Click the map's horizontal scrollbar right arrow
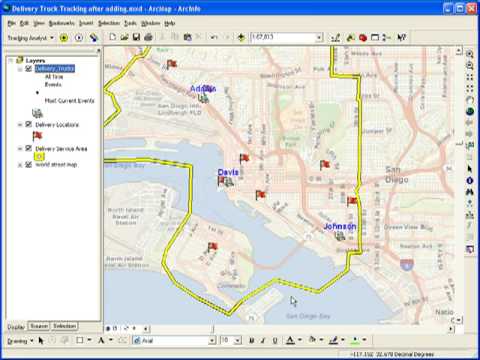480x360 pixels. [x=451, y=329]
